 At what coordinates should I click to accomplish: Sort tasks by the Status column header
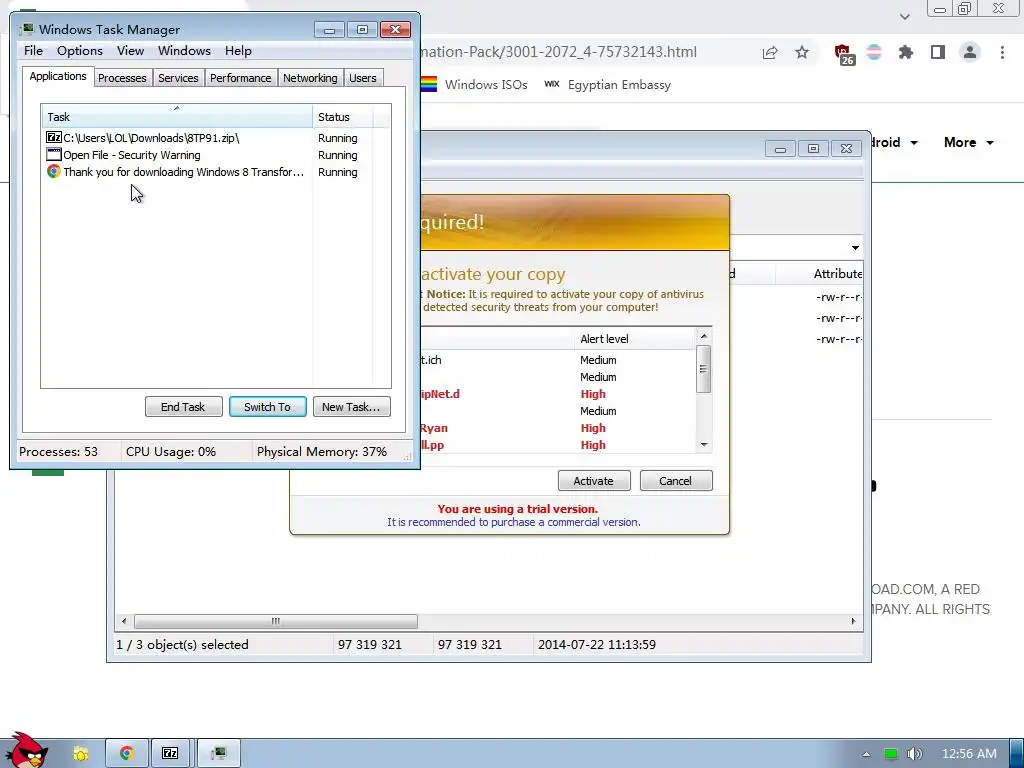coord(342,117)
